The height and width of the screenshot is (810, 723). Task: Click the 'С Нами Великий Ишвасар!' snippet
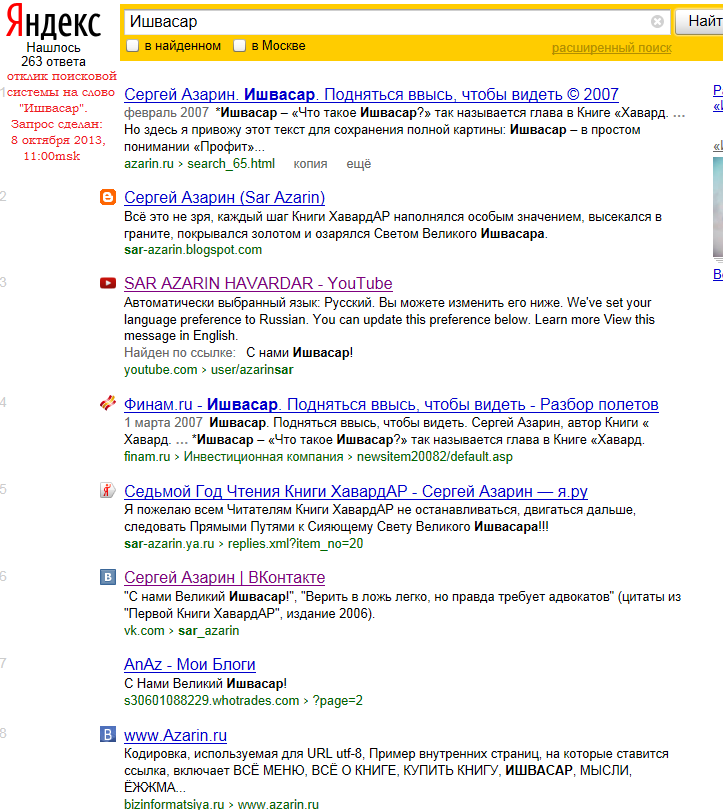pos(206,684)
